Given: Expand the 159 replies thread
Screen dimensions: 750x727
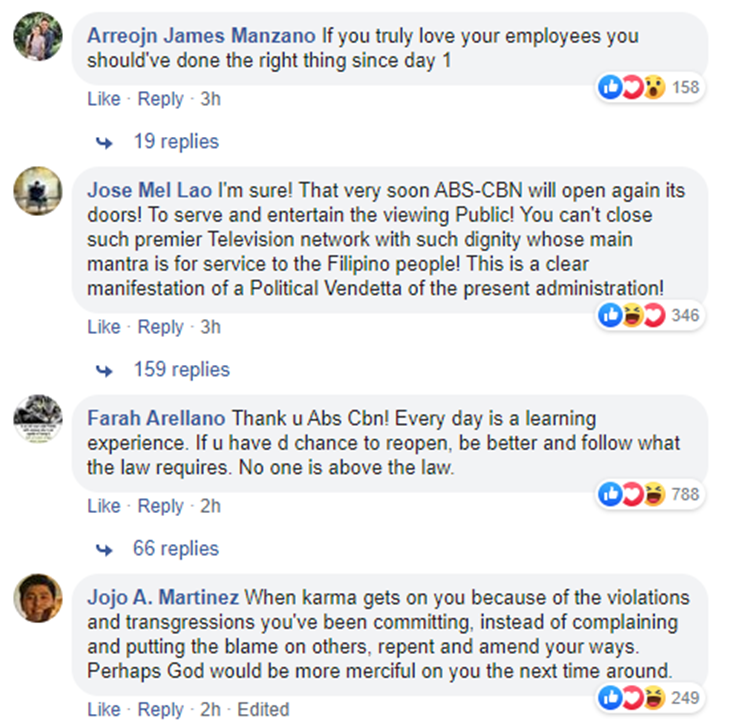Looking at the screenshot, I should tap(181, 369).
